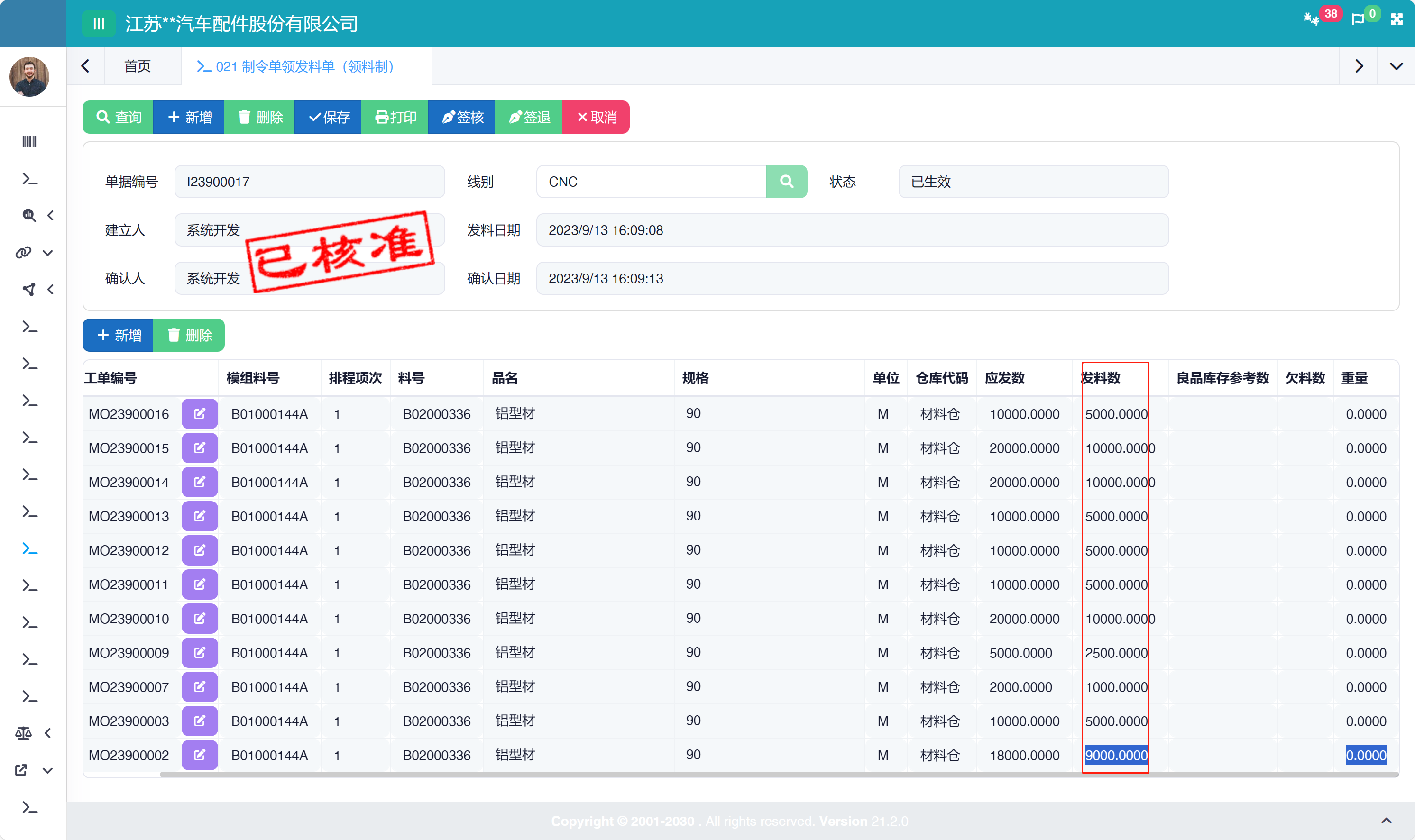Click top toolbar 删除 button
Image resolution: width=1415 pixels, height=840 pixels.
(259, 117)
